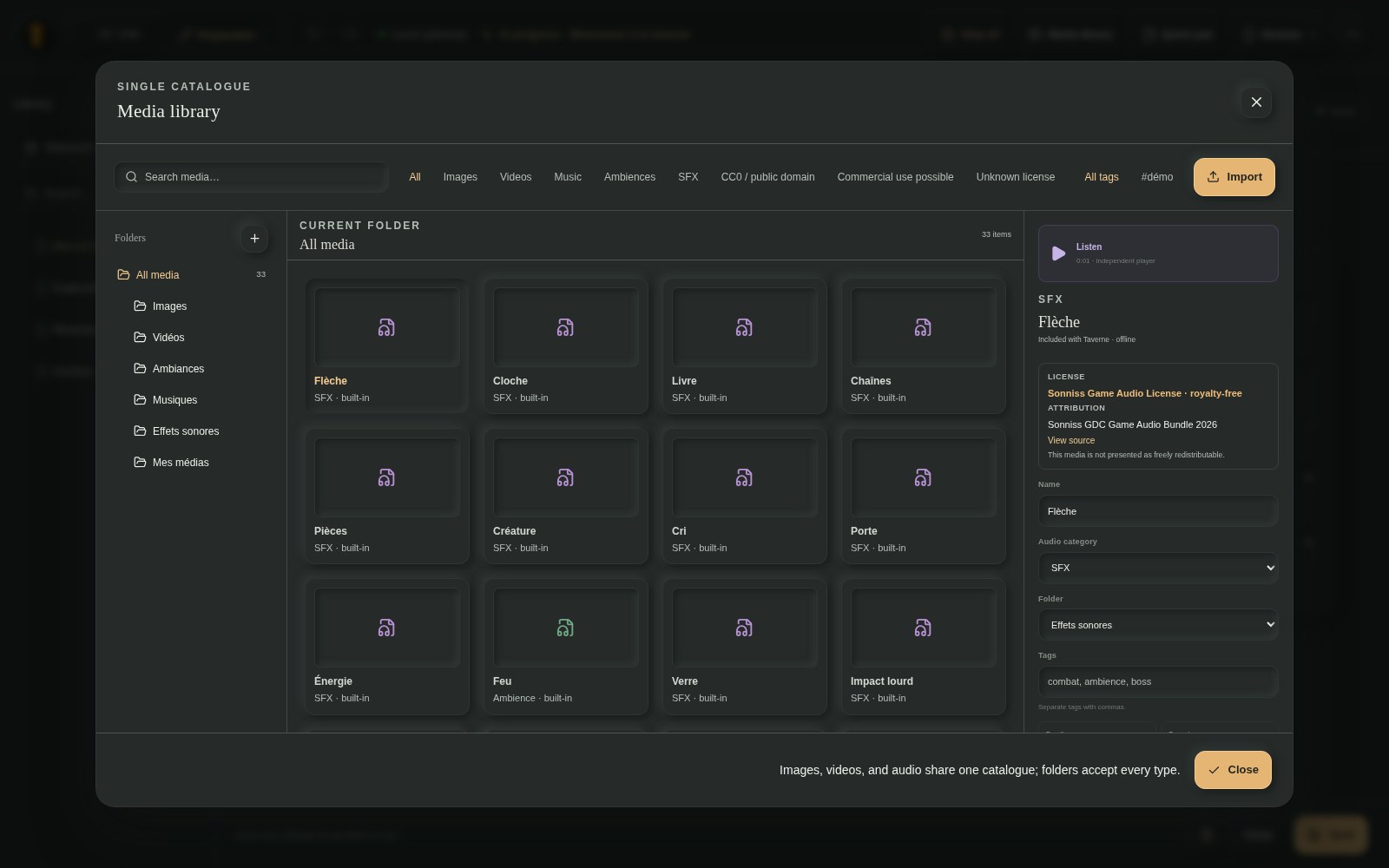Filter by CC0 / public domain license
The image size is (1389, 868).
coord(767,177)
